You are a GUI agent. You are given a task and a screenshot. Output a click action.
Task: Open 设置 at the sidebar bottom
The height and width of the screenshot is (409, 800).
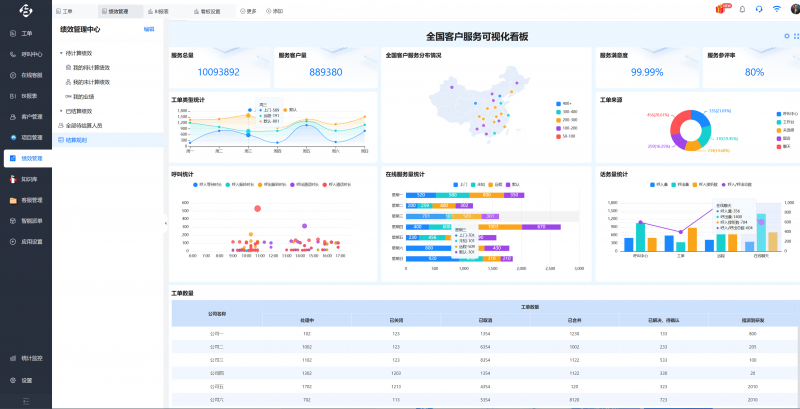pyautogui.click(x=26, y=380)
